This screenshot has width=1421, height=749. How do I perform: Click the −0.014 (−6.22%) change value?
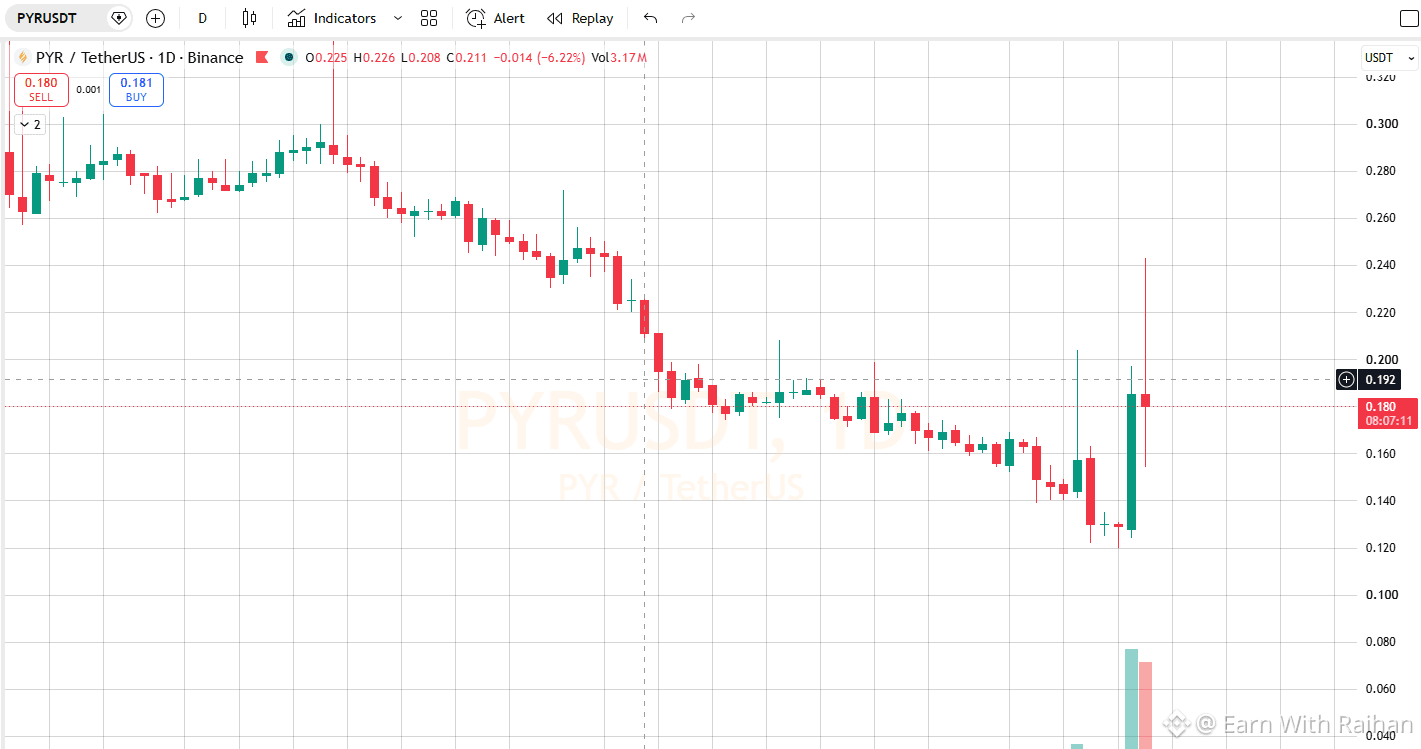tap(538, 57)
